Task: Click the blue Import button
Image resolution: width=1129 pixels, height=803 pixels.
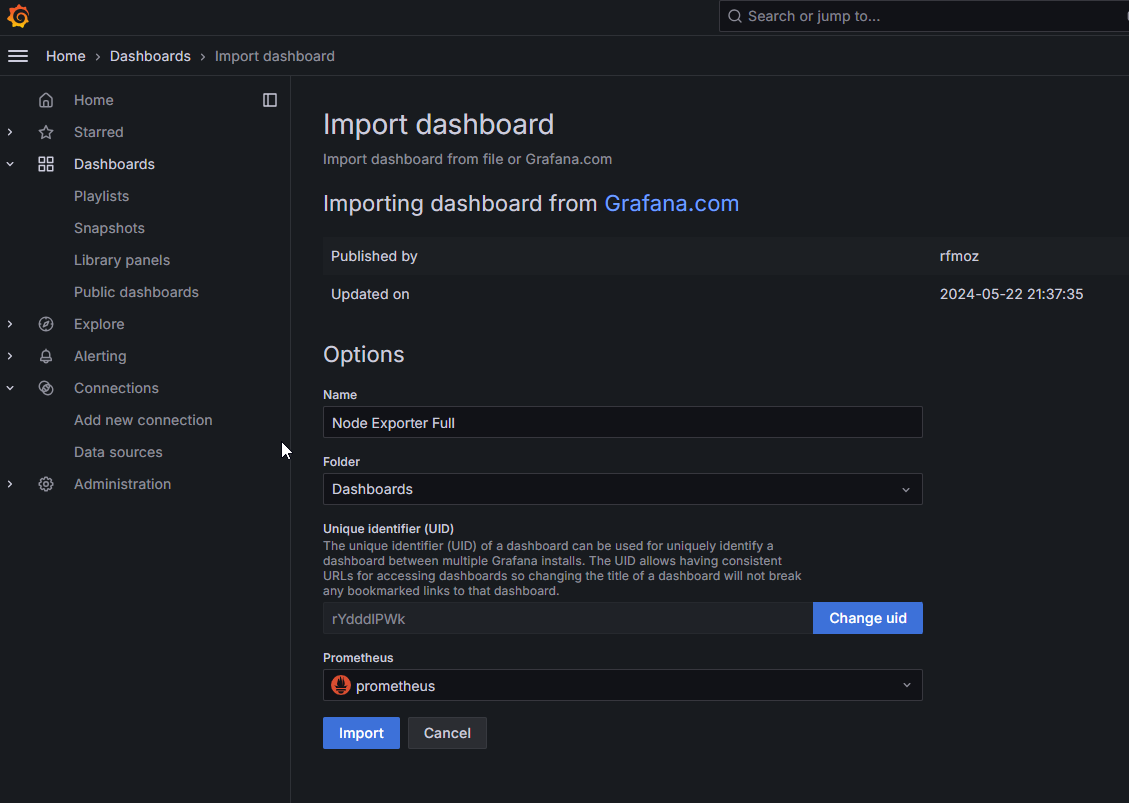Action: click(x=361, y=733)
